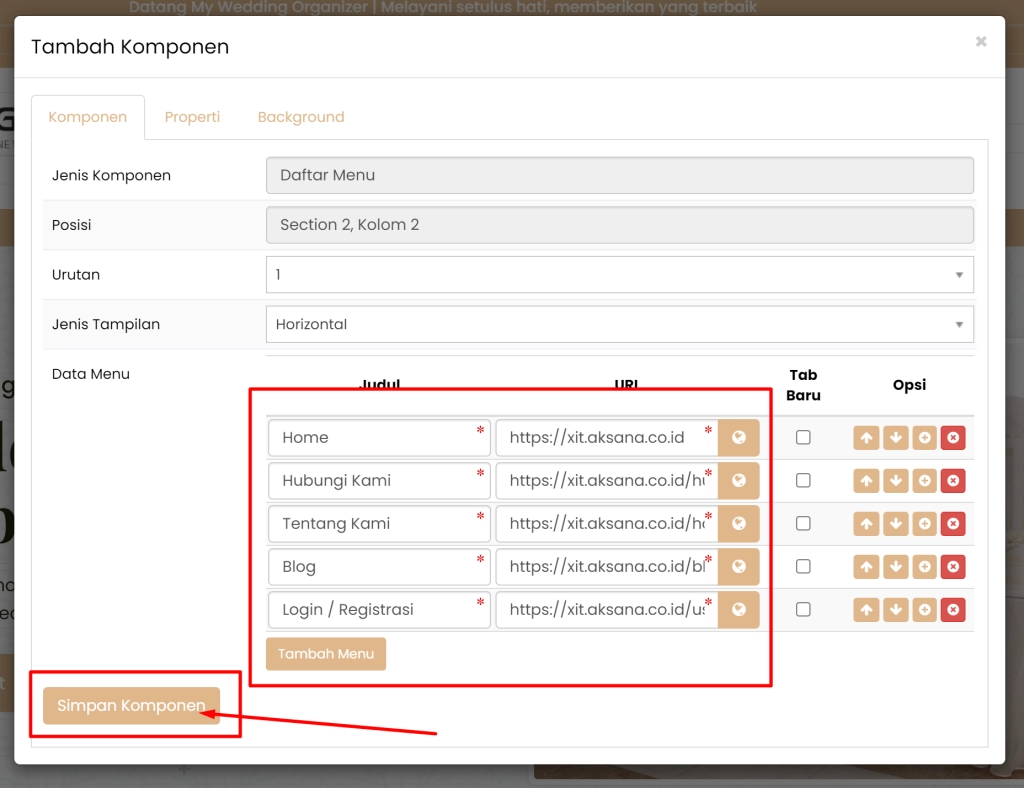Focus the Tentang Kami URL field
1024x788 pixels.
606,524
